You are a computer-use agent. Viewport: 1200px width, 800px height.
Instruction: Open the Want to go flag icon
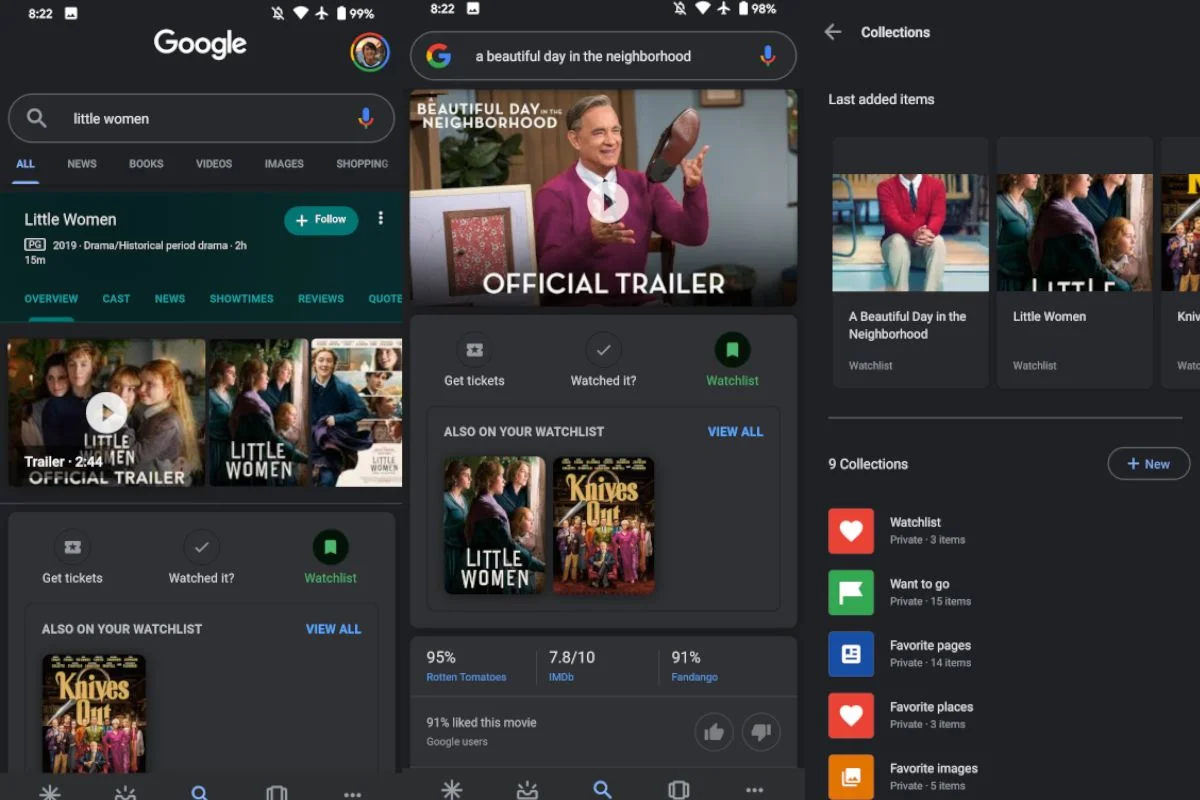[851, 592]
